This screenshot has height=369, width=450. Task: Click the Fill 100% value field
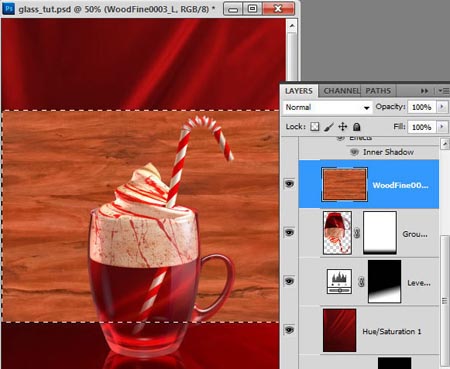tap(422, 127)
